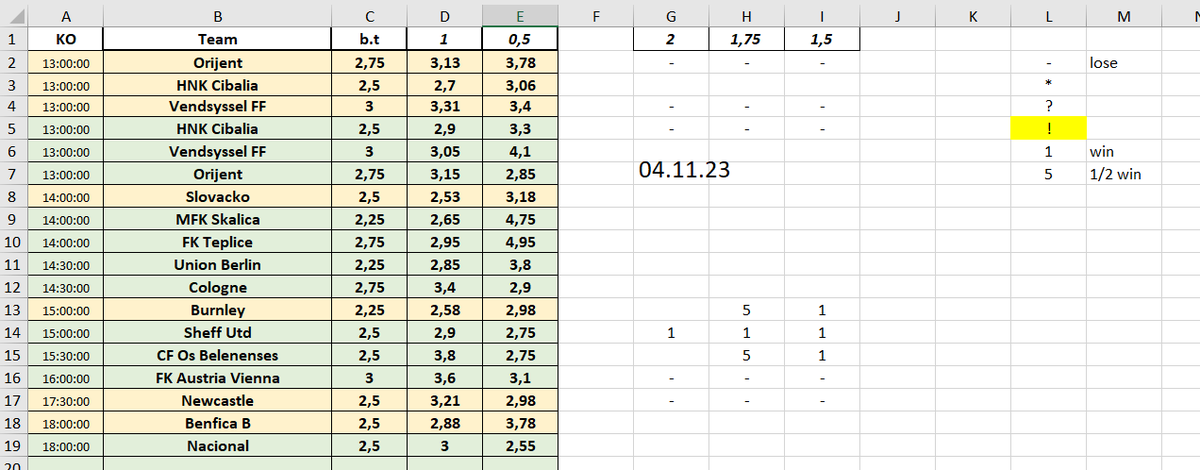Select the 4,75 value in MFK Skalica row
1200x470 pixels.
coord(520,220)
